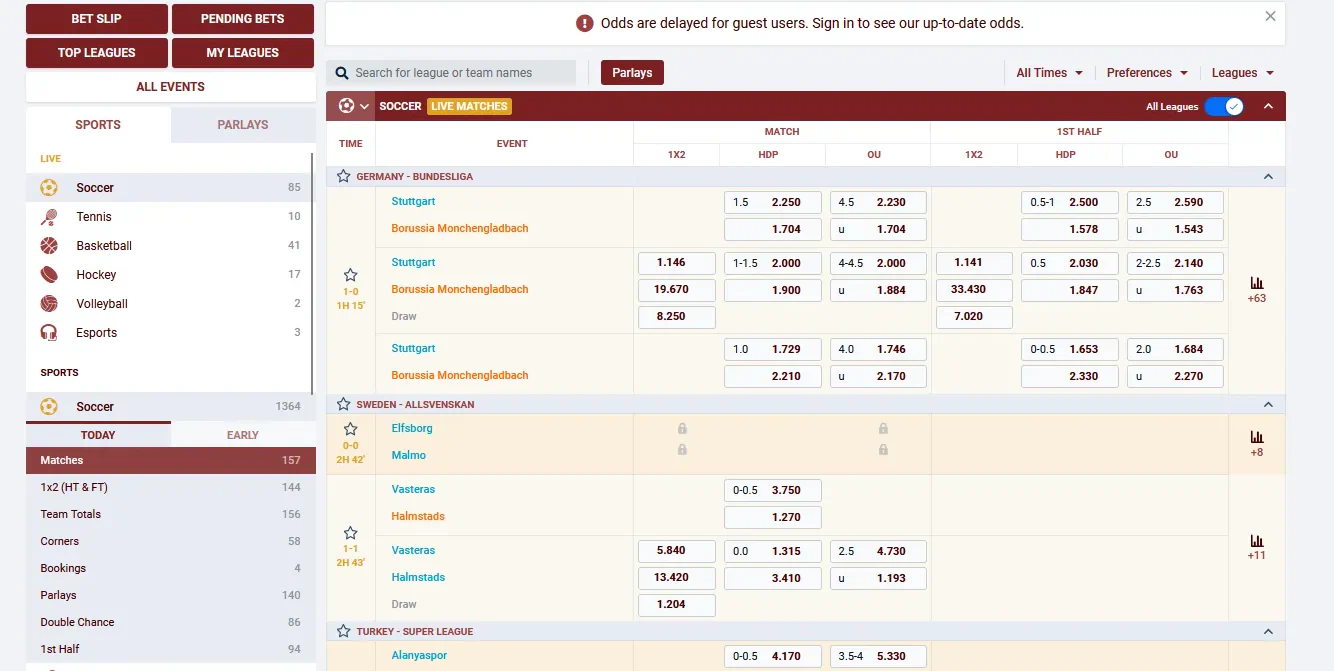This screenshot has height=671, width=1334.
Task: Favorite the Stuttgart vs Monchengladbach match
Action: (350, 274)
